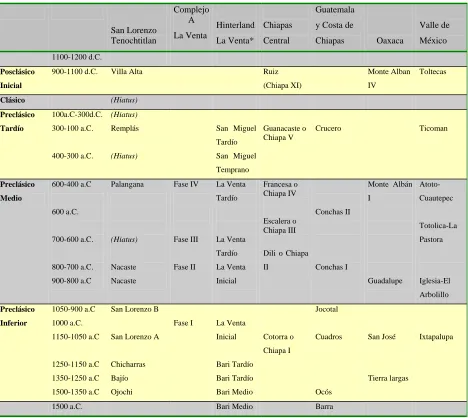Click the 'Jocotal' cell
Image resolution: width=468 pixels, height=418 pixels.
pyautogui.click(x=326, y=309)
